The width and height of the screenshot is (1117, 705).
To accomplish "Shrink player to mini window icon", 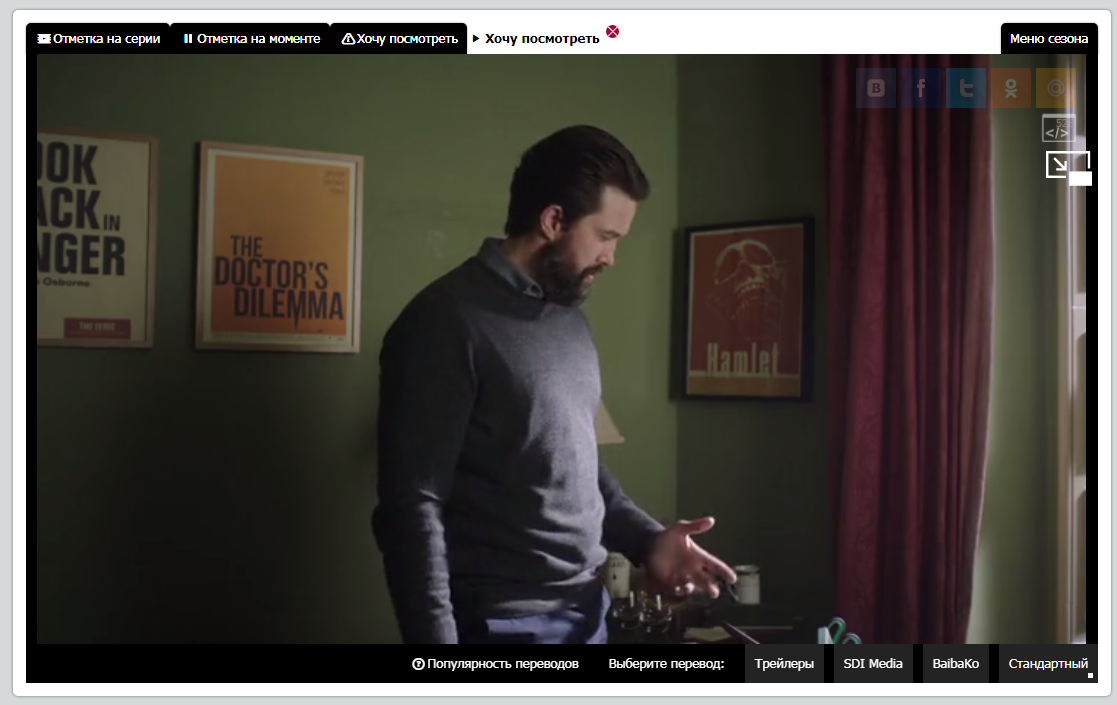I will click(x=1068, y=168).
